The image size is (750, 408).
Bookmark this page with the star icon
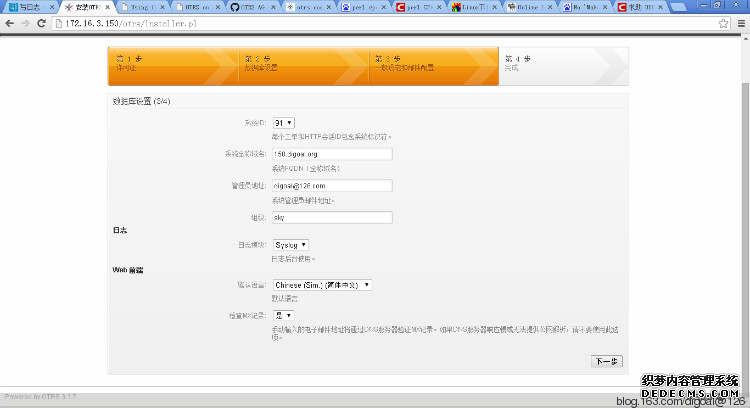[723, 23]
